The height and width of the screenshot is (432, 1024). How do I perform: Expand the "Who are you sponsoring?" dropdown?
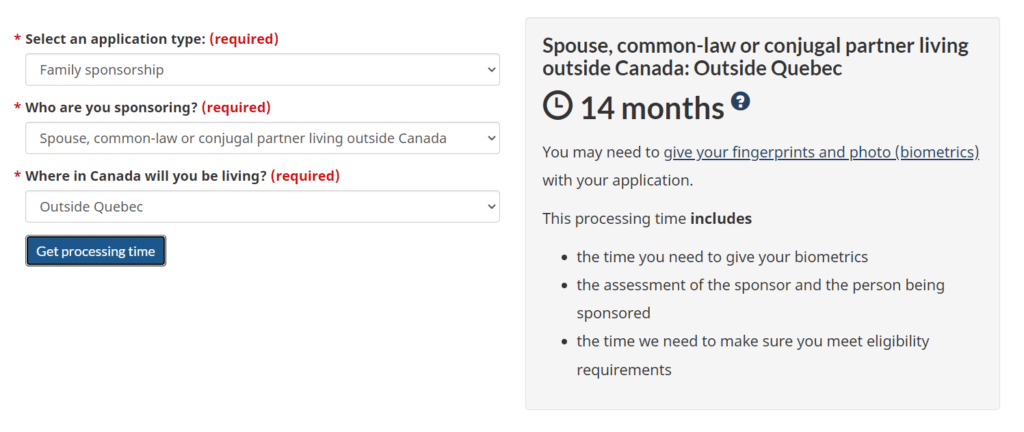(262, 138)
